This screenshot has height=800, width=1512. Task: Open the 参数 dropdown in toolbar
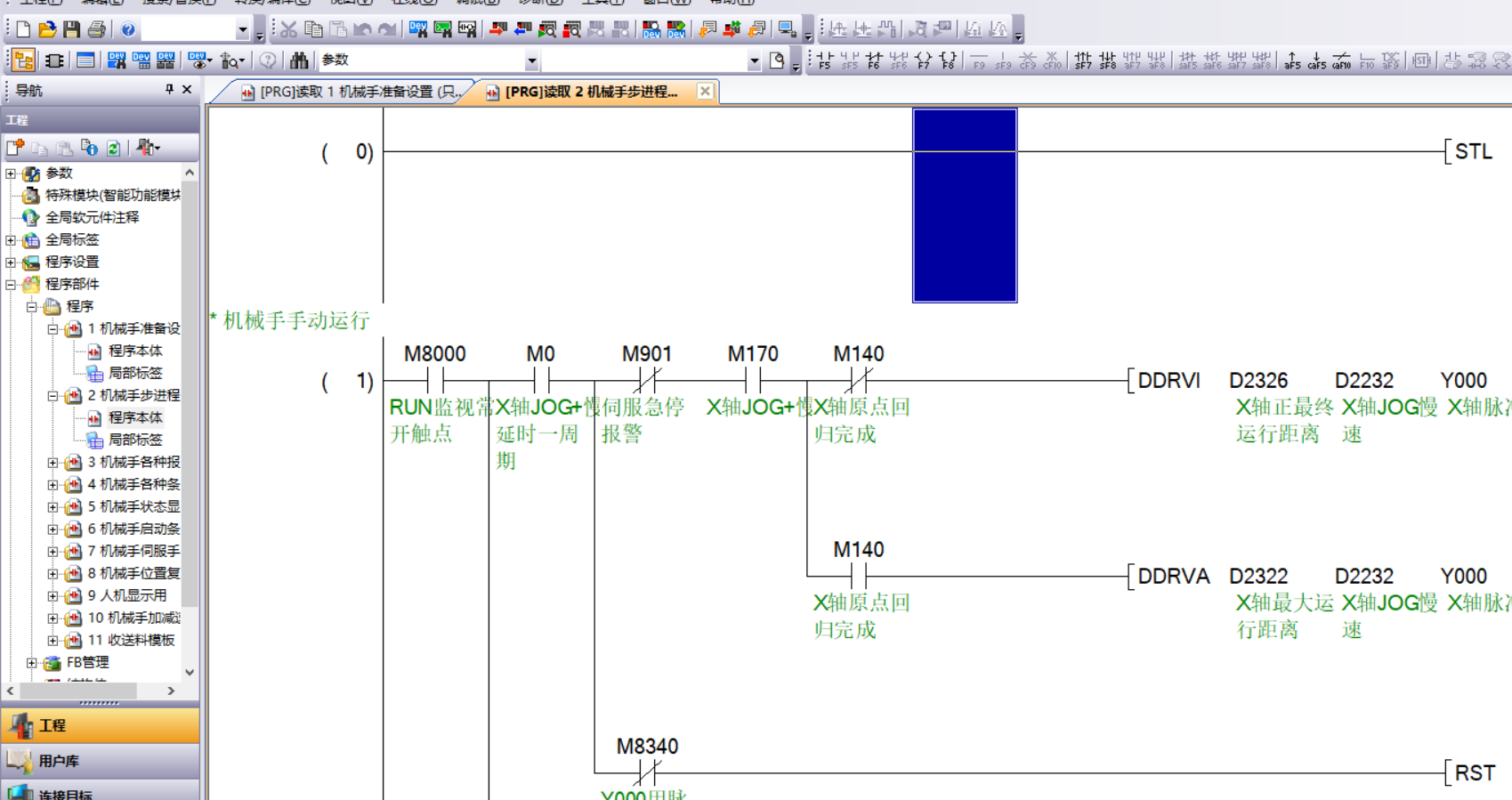531,61
